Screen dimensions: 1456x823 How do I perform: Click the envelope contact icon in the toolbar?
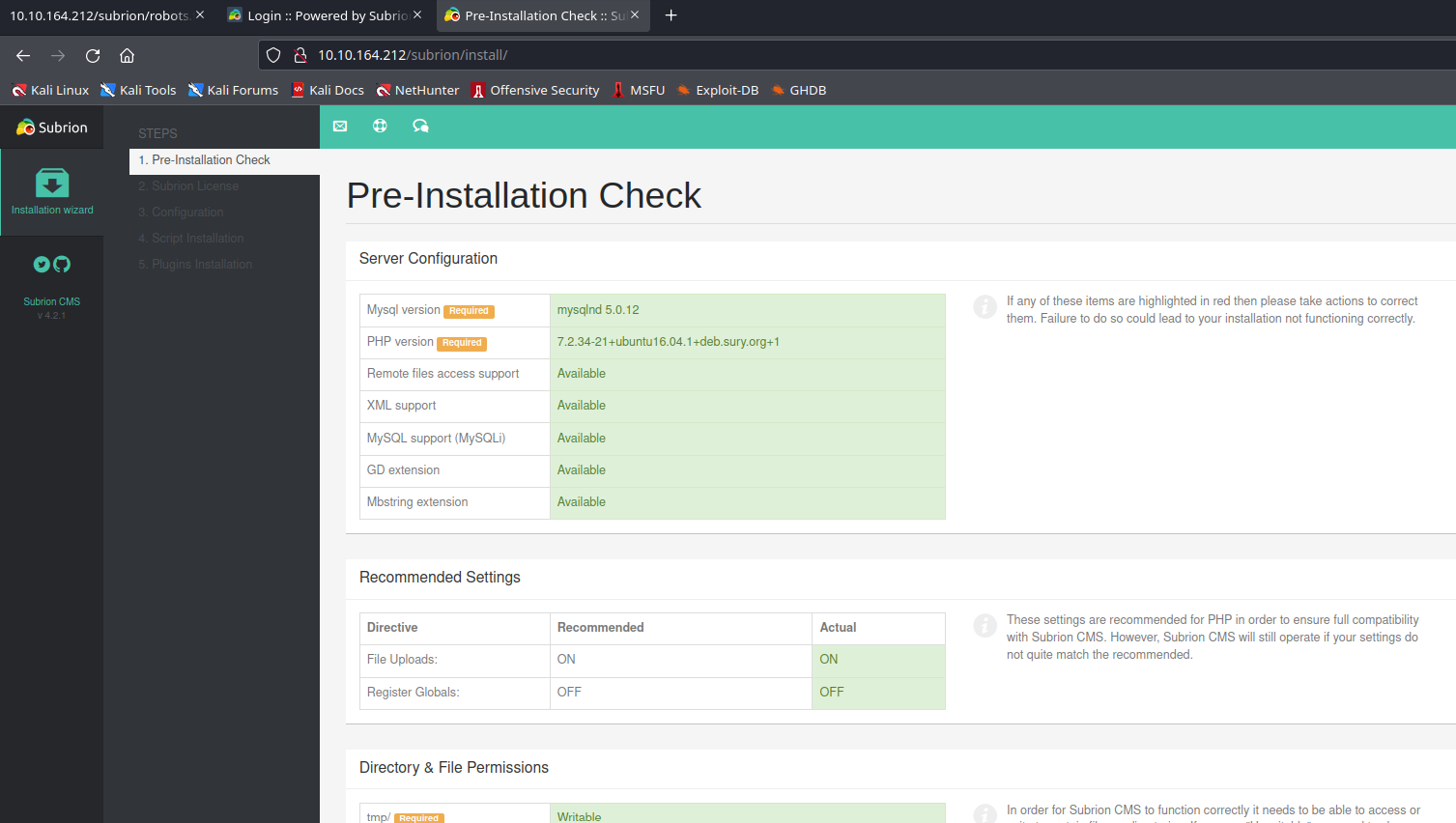point(339,126)
